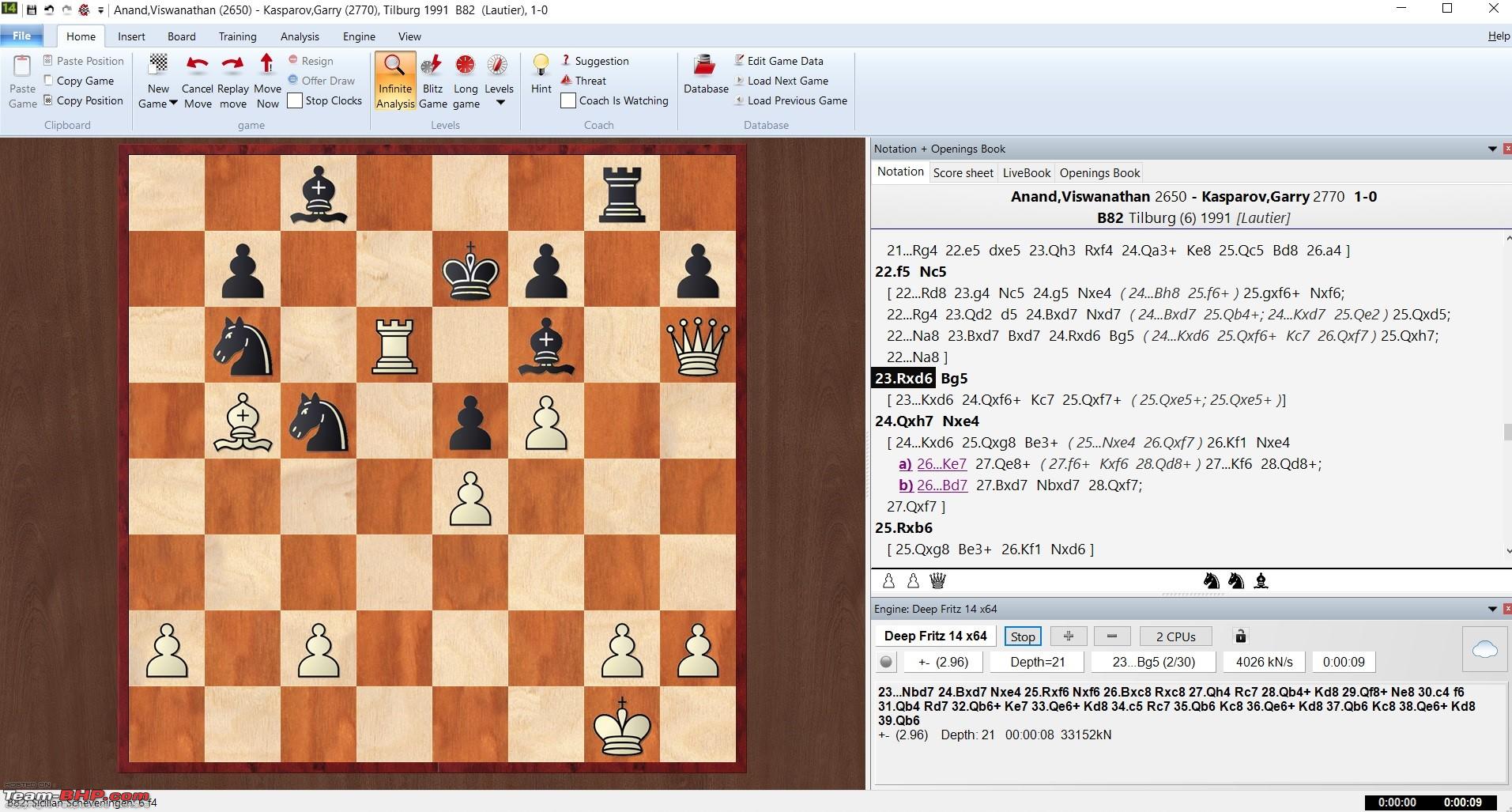Open the File menu
The image size is (1512, 812).
22,36
